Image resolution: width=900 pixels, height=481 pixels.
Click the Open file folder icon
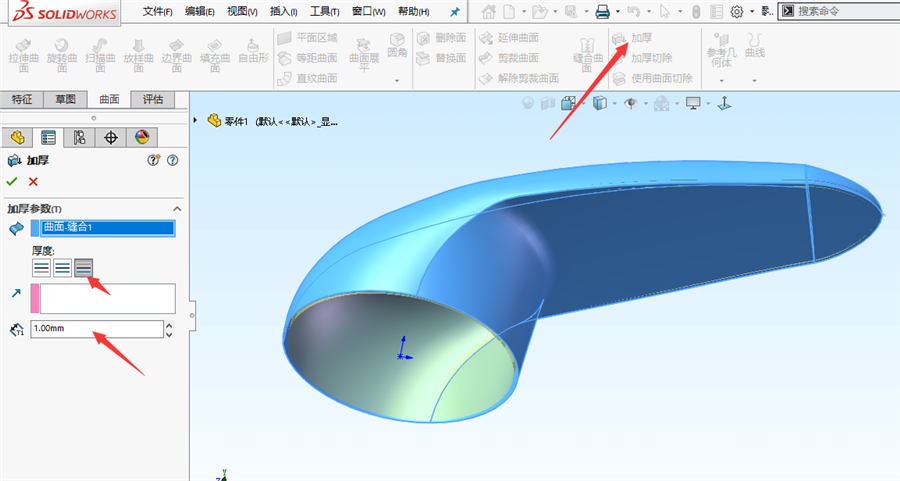[x=539, y=11]
